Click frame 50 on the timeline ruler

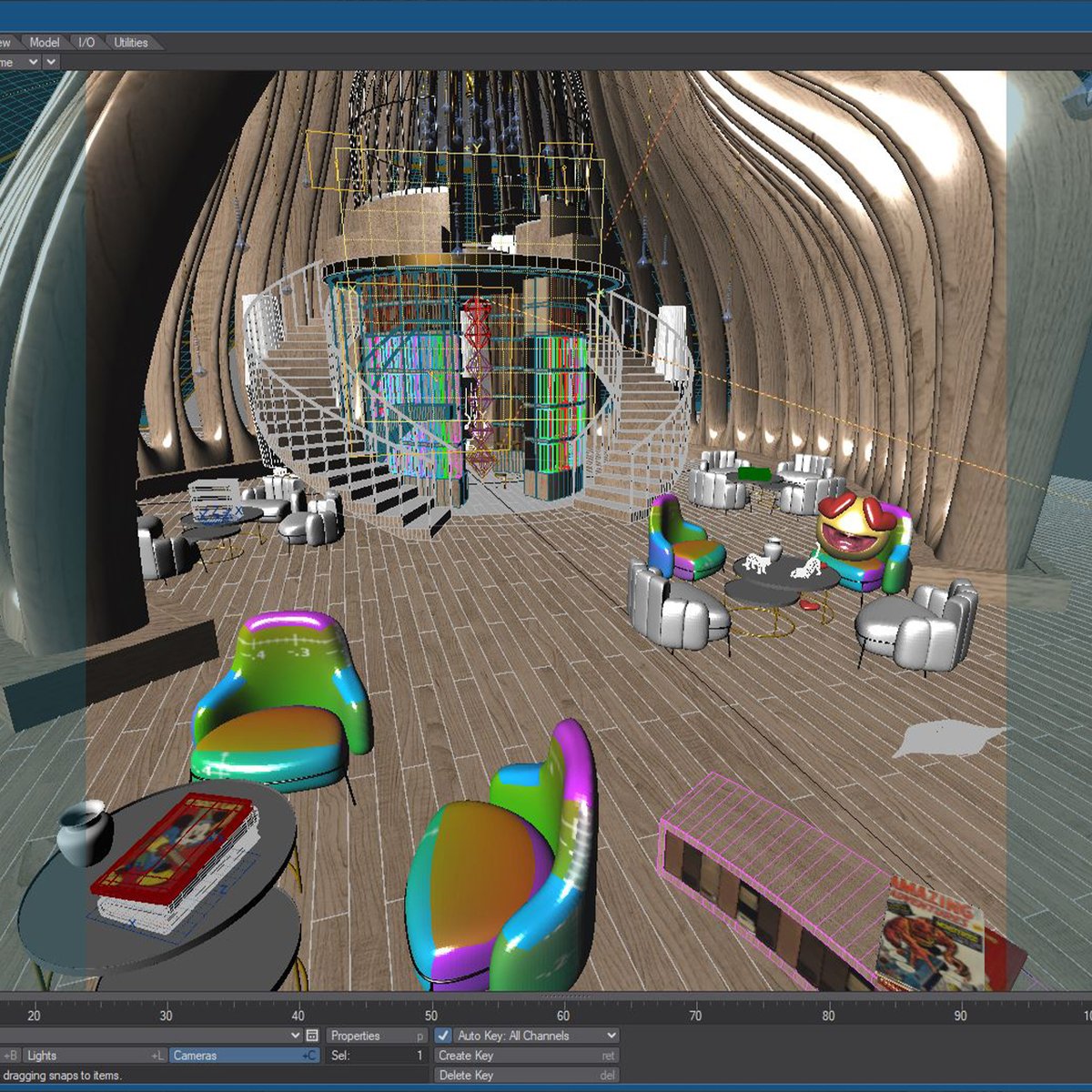coord(430,1014)
